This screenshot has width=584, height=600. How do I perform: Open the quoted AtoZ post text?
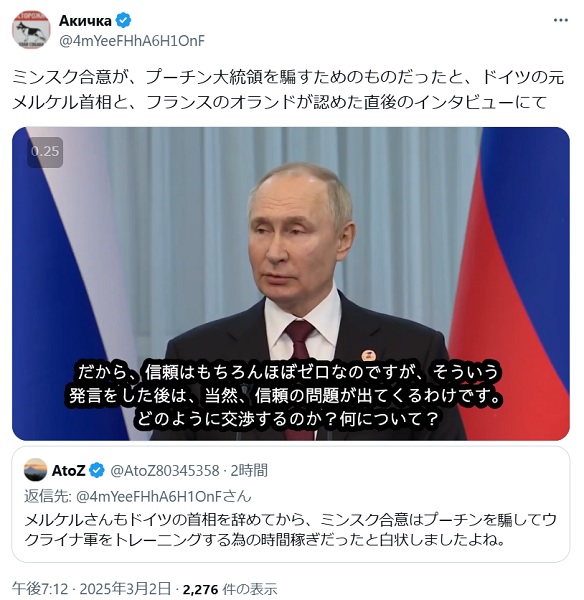click(290, 530)
